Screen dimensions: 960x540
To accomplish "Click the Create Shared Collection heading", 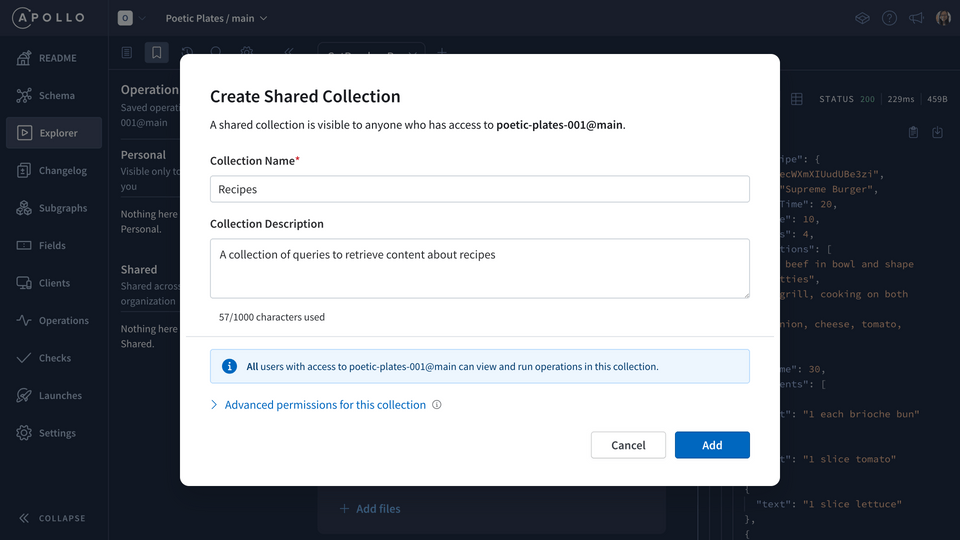I will click(305, 96).
